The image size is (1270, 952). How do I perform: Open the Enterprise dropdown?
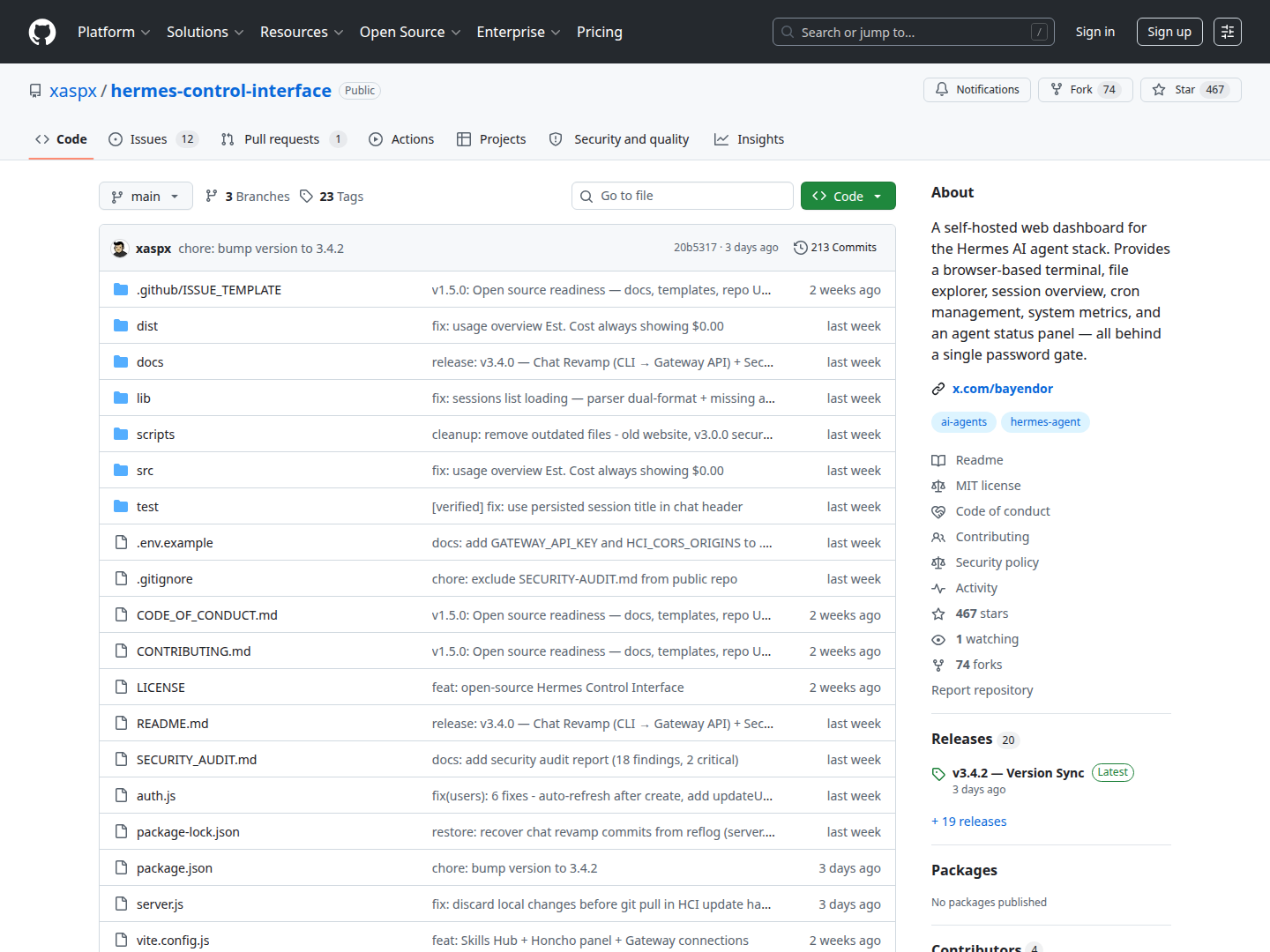[x=519, y=32]
